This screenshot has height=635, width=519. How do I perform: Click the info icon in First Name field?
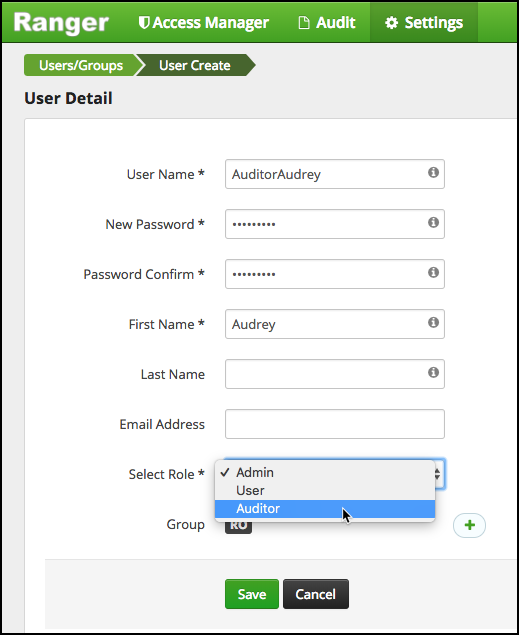pos(433,322)
